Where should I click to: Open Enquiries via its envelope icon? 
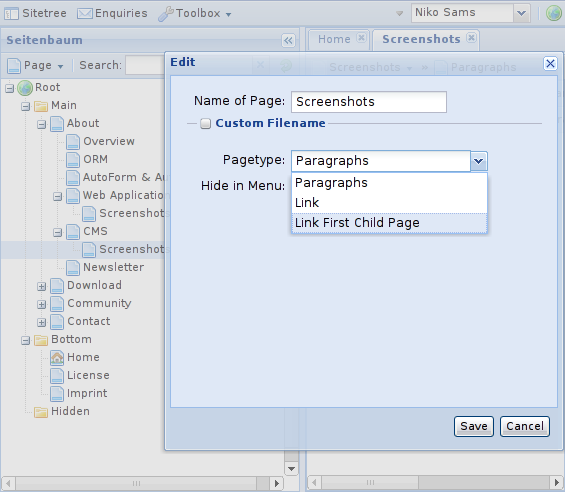tap(85, 14)
